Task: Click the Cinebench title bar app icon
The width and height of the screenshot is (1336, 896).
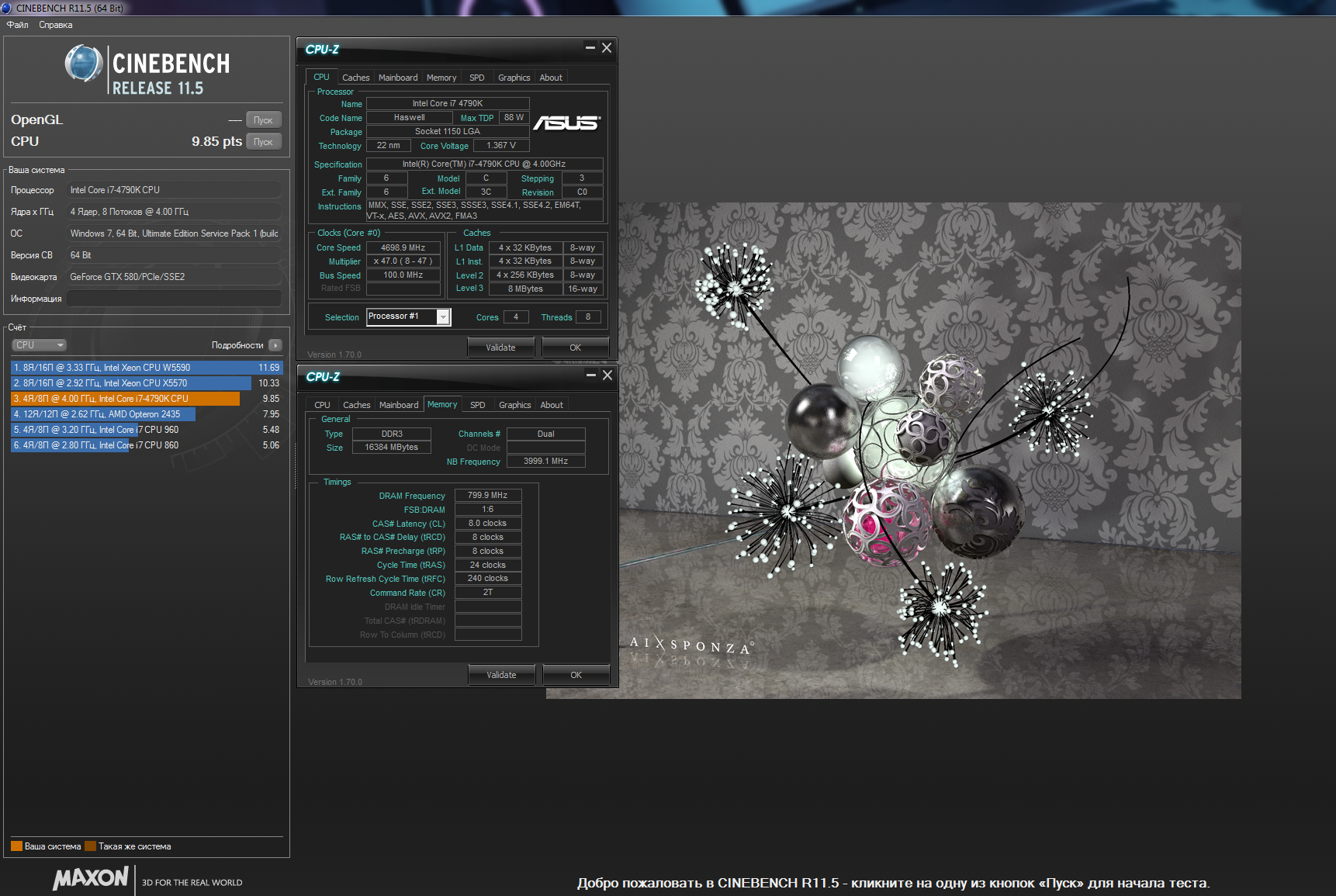Action: click(x=7, y=8)
